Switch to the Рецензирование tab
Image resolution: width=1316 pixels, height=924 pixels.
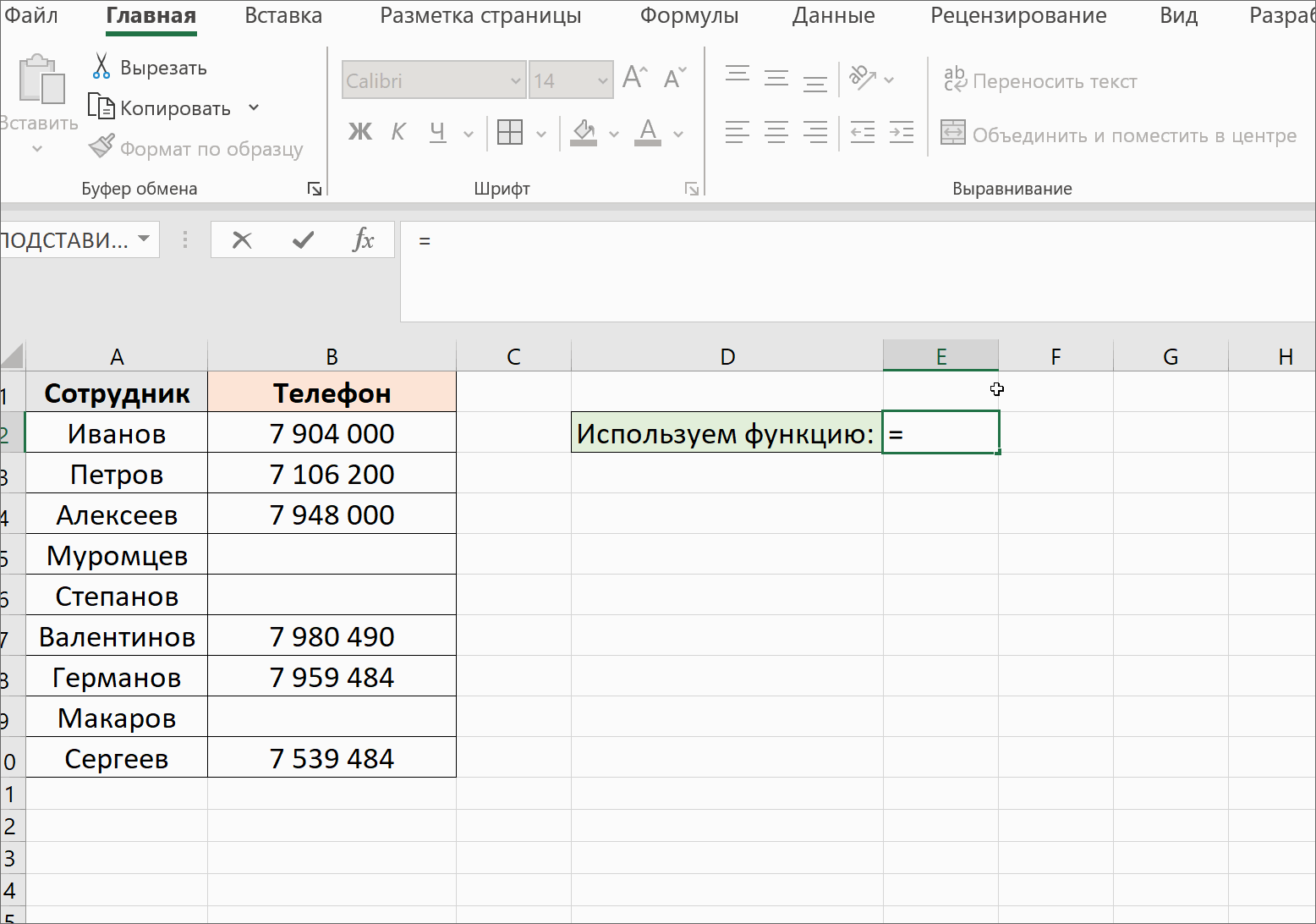pos(1018,15)
